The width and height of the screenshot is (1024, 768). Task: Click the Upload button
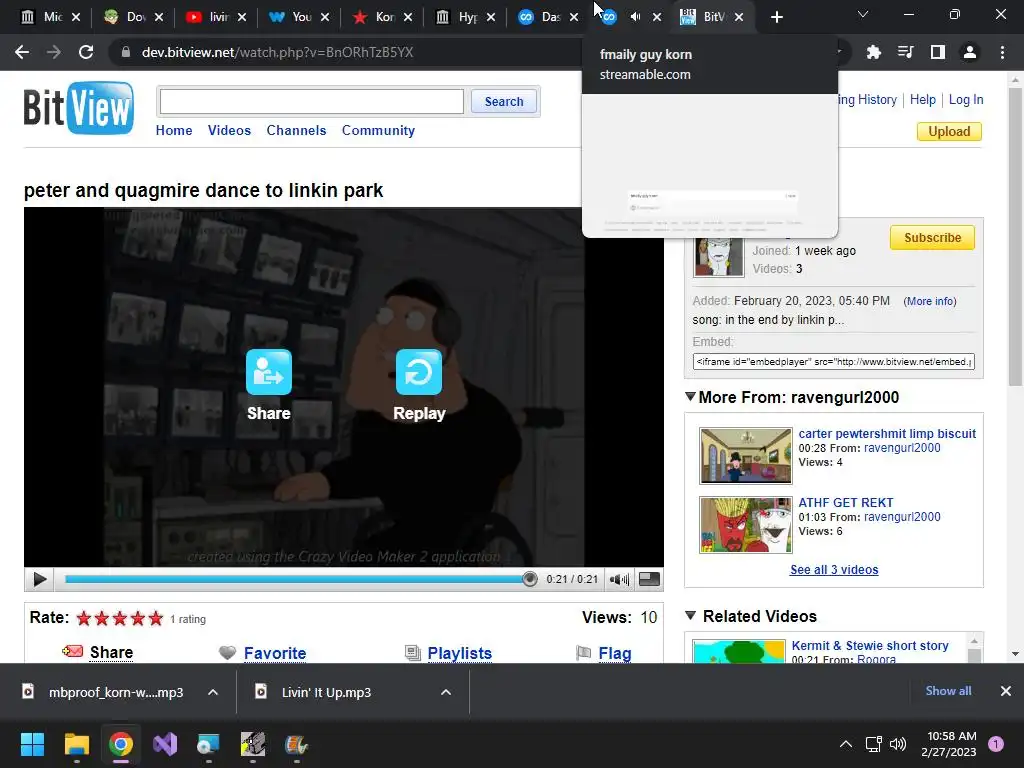(x=949, y=131)
